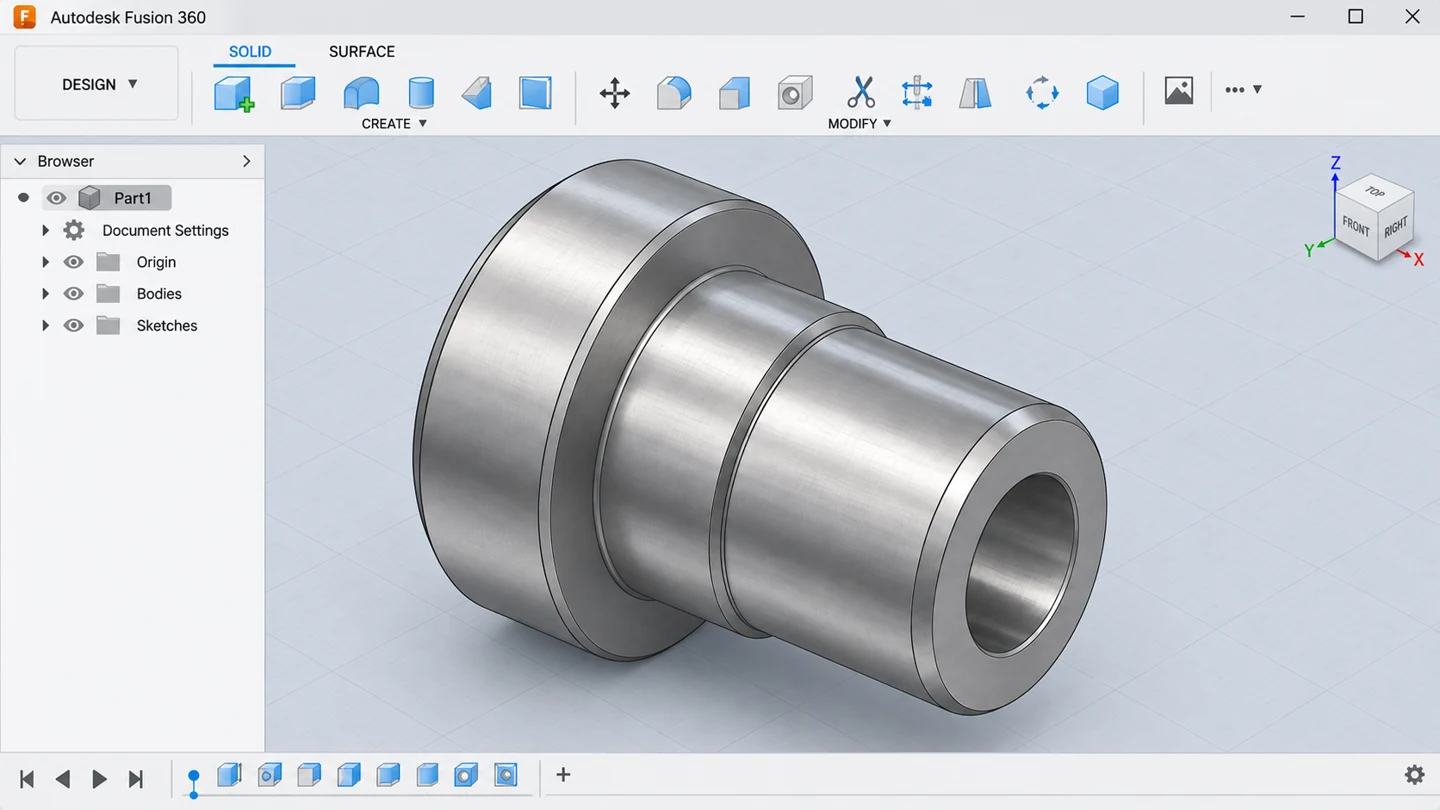The height and width of the screenshot is (810, 1440).
Task: Toggle visibility of the Origin folder
Action: tap(73, 262)
